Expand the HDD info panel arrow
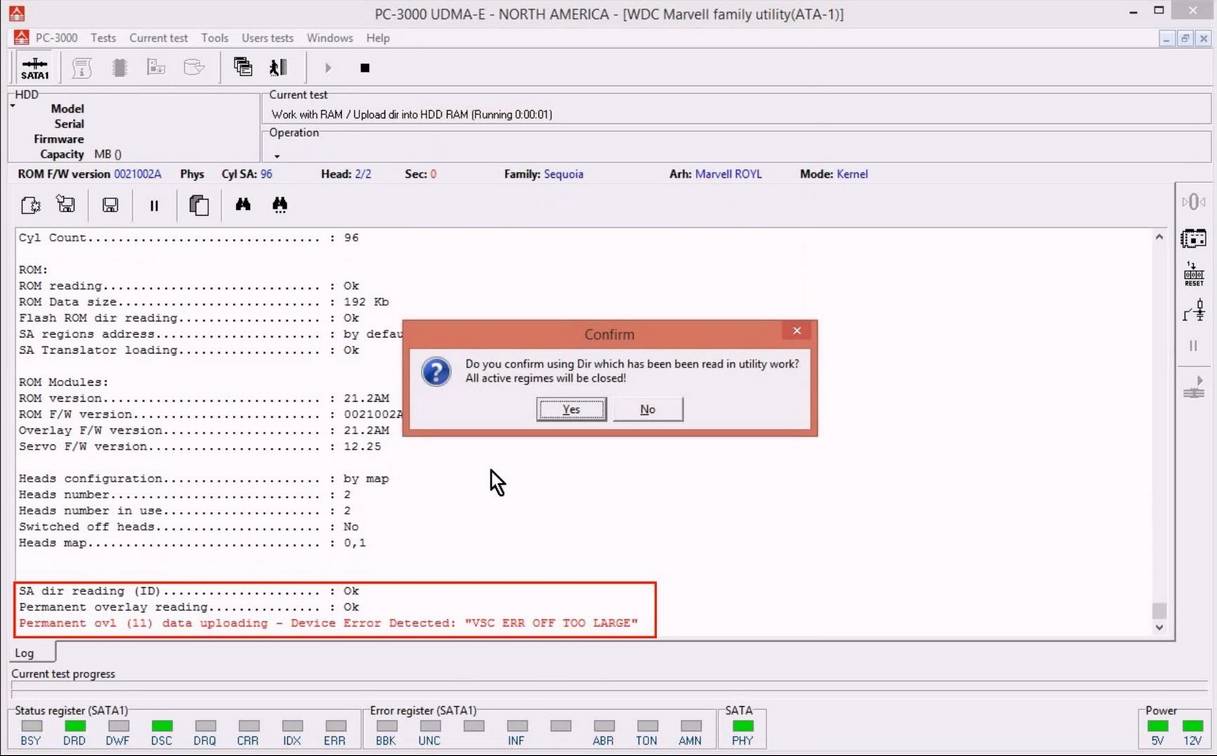1217x756 pixels. (x=13, y=105)
